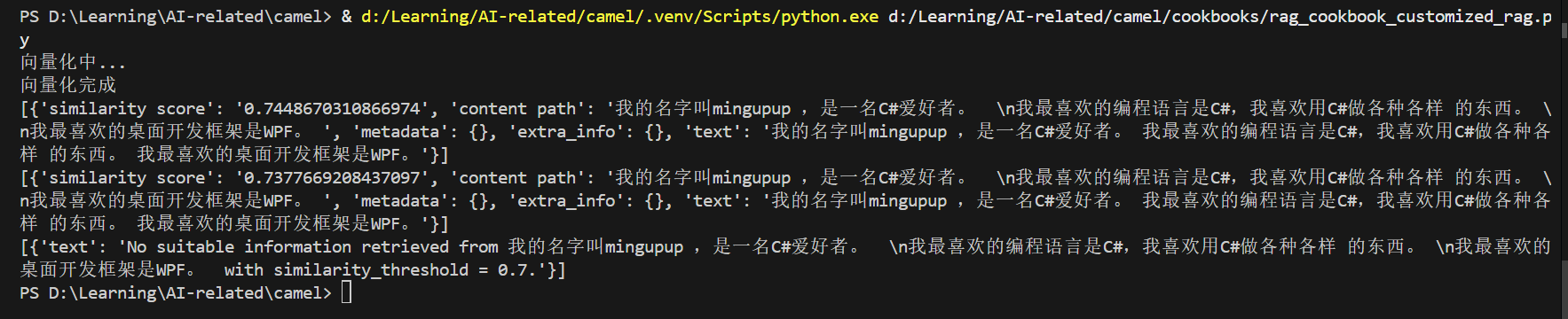Click the bottom 'PS D:\Learning\AI-related\camel>' prompt
The height and width of the screenshot is (319, 1568).
point(176,292)
